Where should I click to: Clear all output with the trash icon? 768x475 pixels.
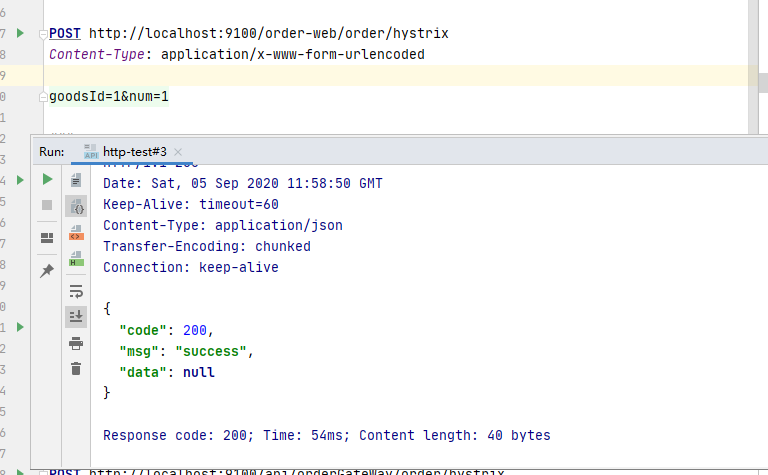[76, 369]
